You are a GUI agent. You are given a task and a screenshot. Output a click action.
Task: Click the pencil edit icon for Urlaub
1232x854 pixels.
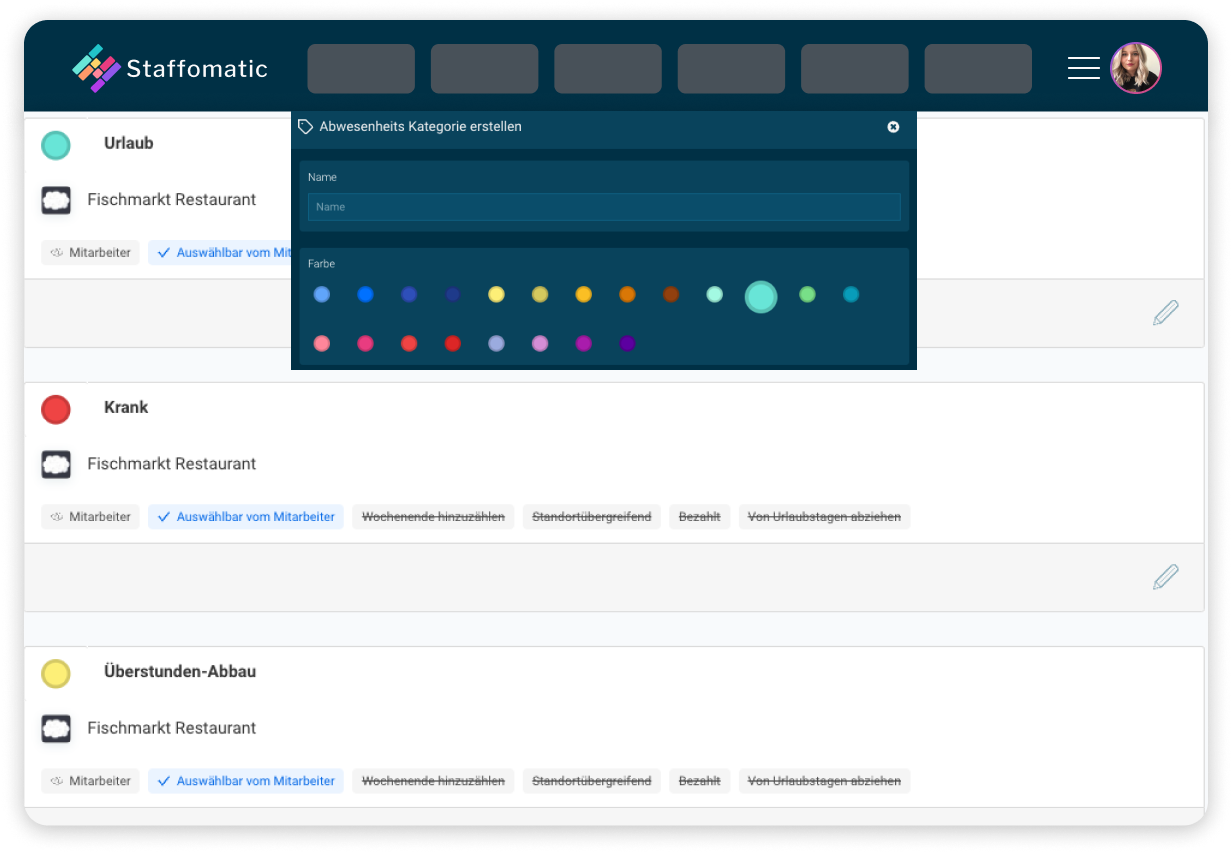click(1165, 313)
